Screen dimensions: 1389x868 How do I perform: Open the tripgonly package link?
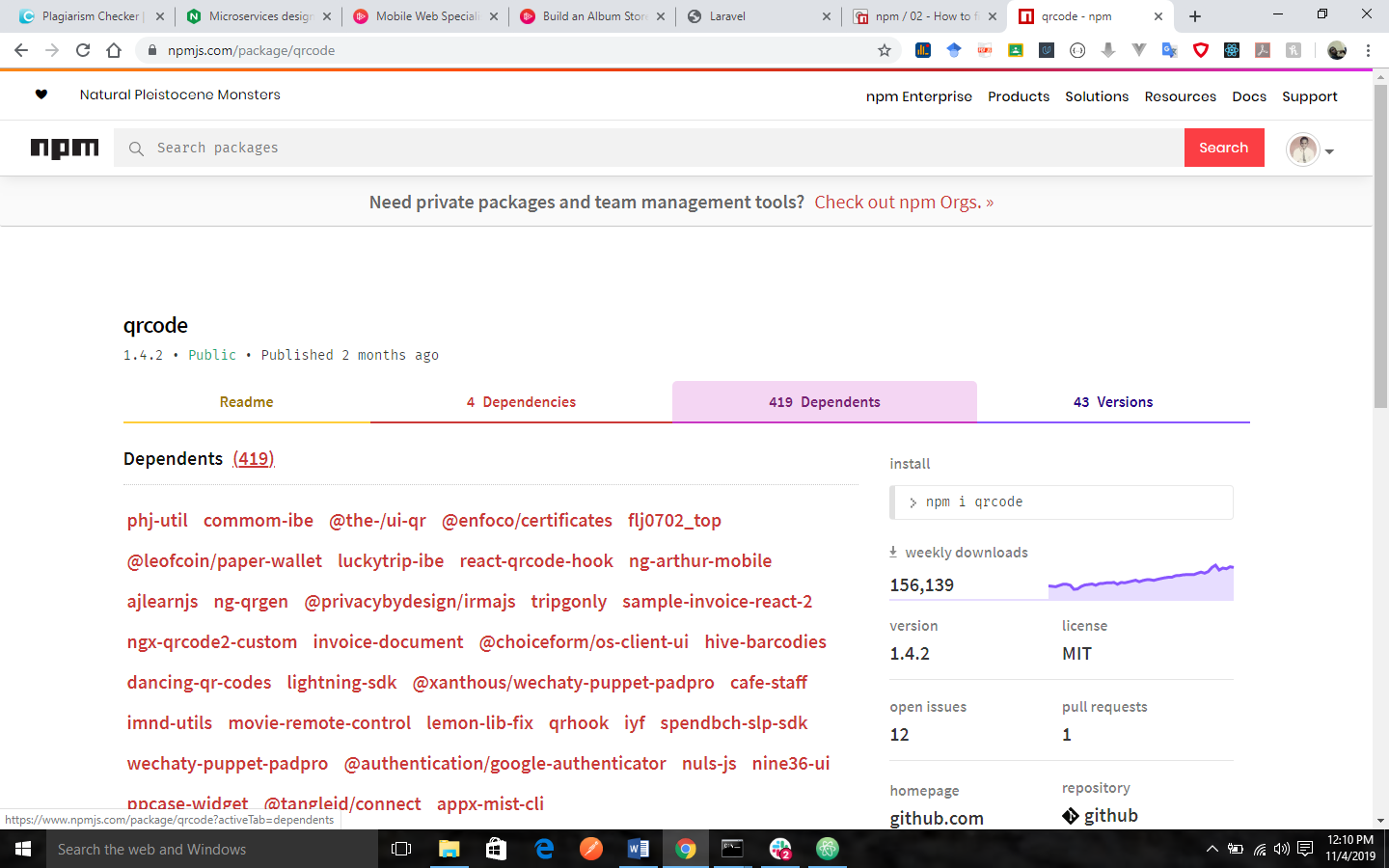(569, 602)
